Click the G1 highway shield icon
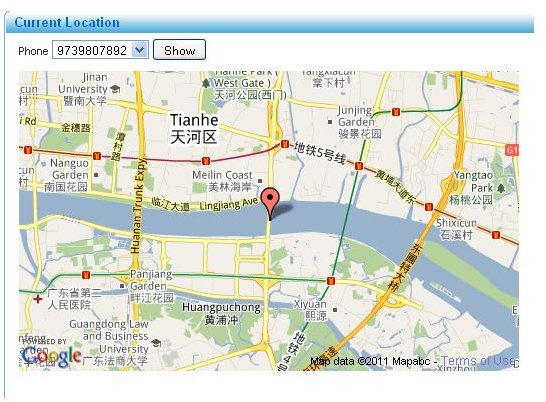Viewport: 546px width, 402px height. click(512, 150)
